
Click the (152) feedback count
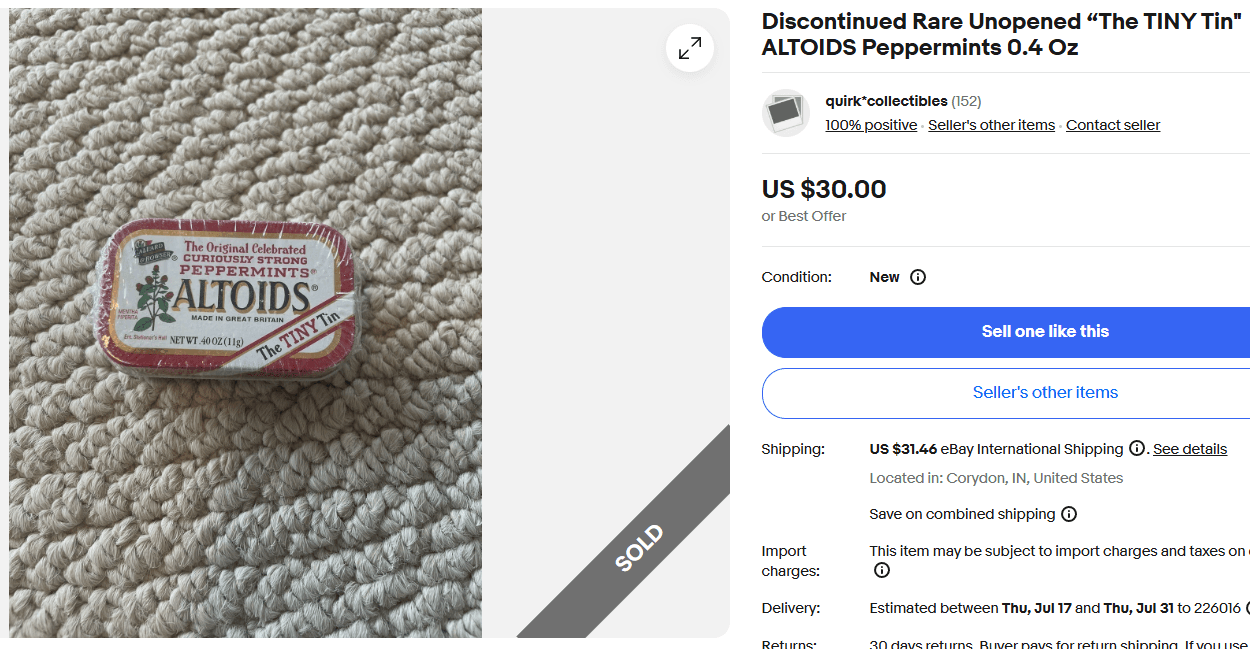[967, 100]
